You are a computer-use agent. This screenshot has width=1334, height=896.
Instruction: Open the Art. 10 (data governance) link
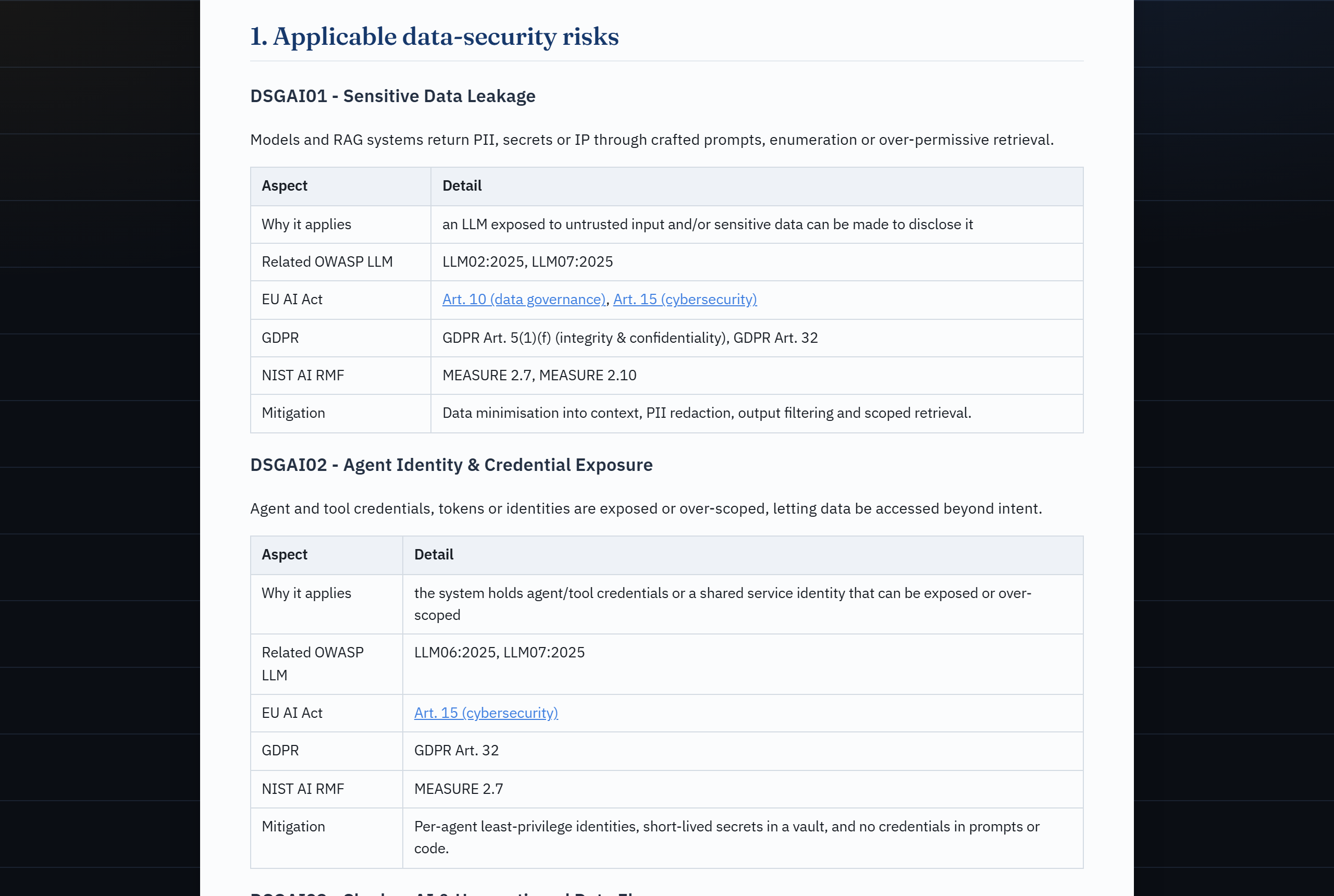coord(524,300)
